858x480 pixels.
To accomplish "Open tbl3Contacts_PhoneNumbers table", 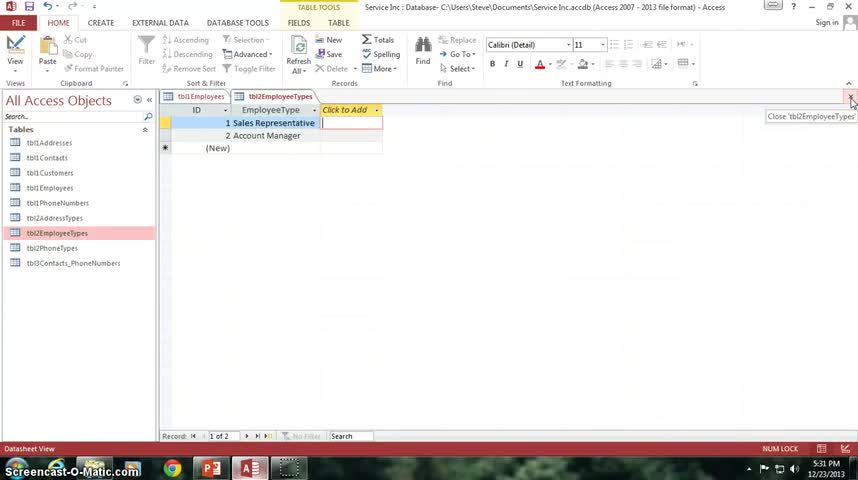I will pyautogui.click(x=73, y=263).
